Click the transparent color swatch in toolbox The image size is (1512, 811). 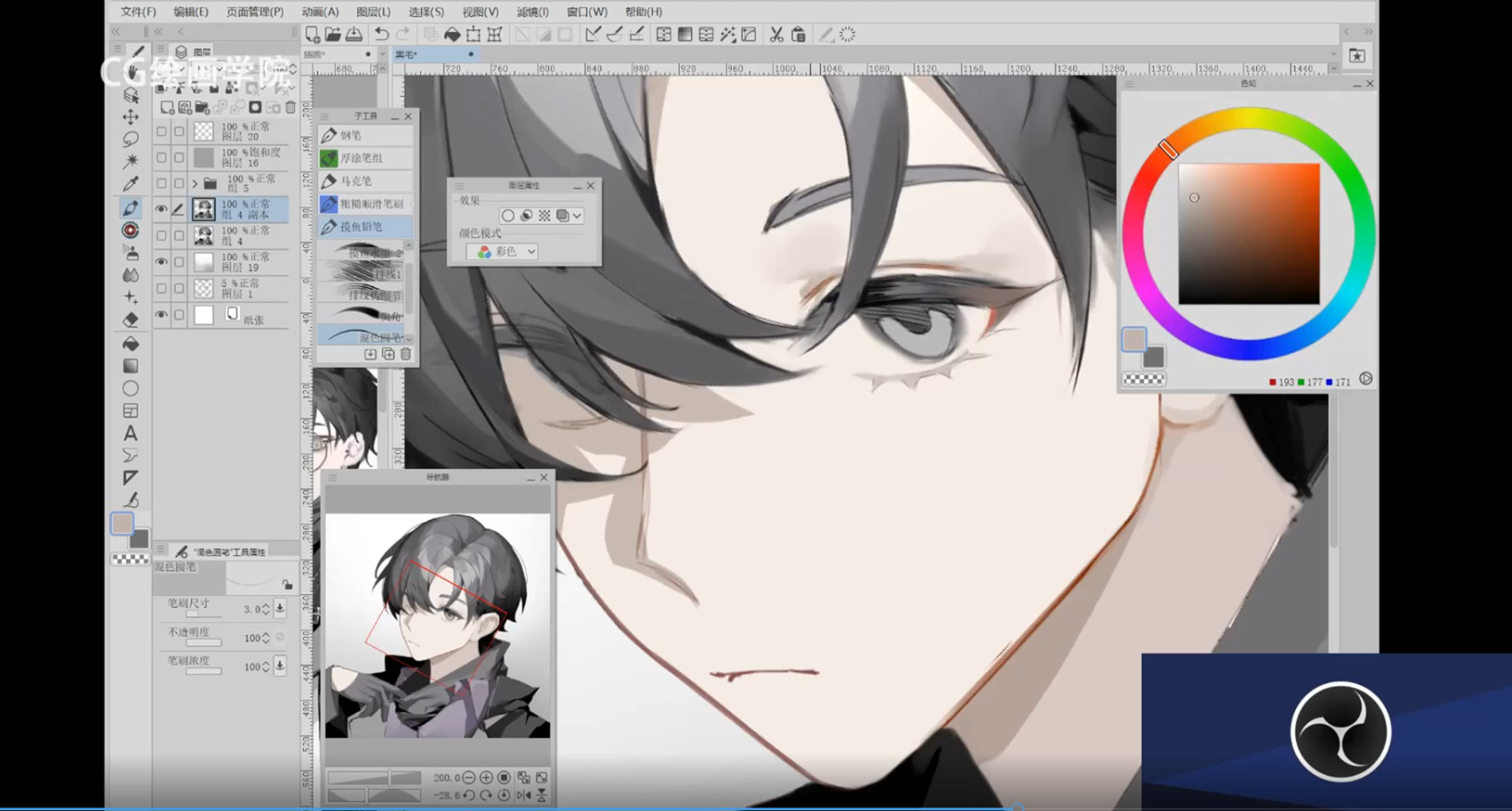click(x=130, y=560)
